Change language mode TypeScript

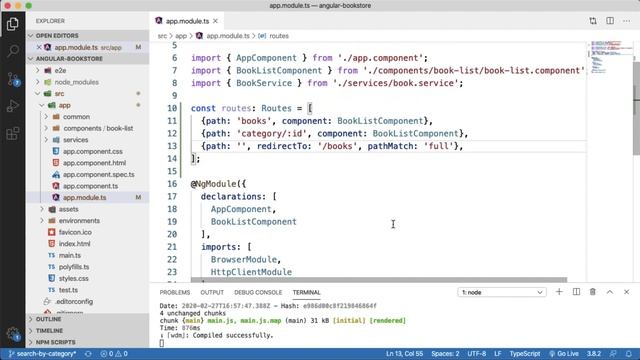(525, 354)
